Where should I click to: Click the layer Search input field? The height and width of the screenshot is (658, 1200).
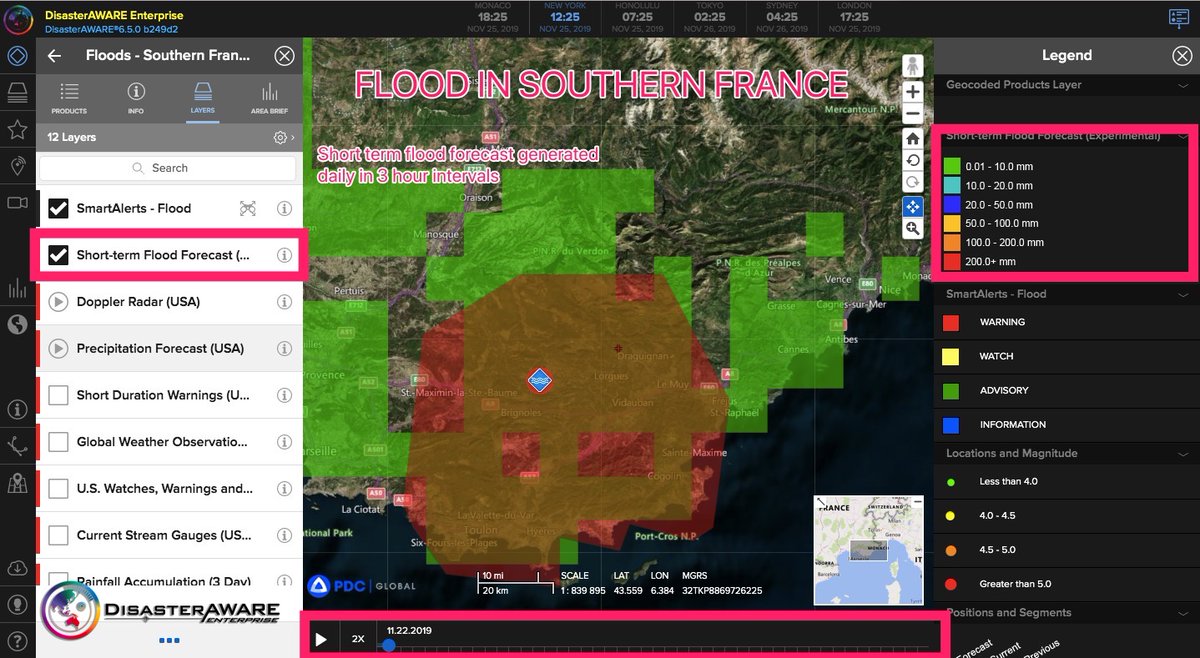click(x=169, y=168)
